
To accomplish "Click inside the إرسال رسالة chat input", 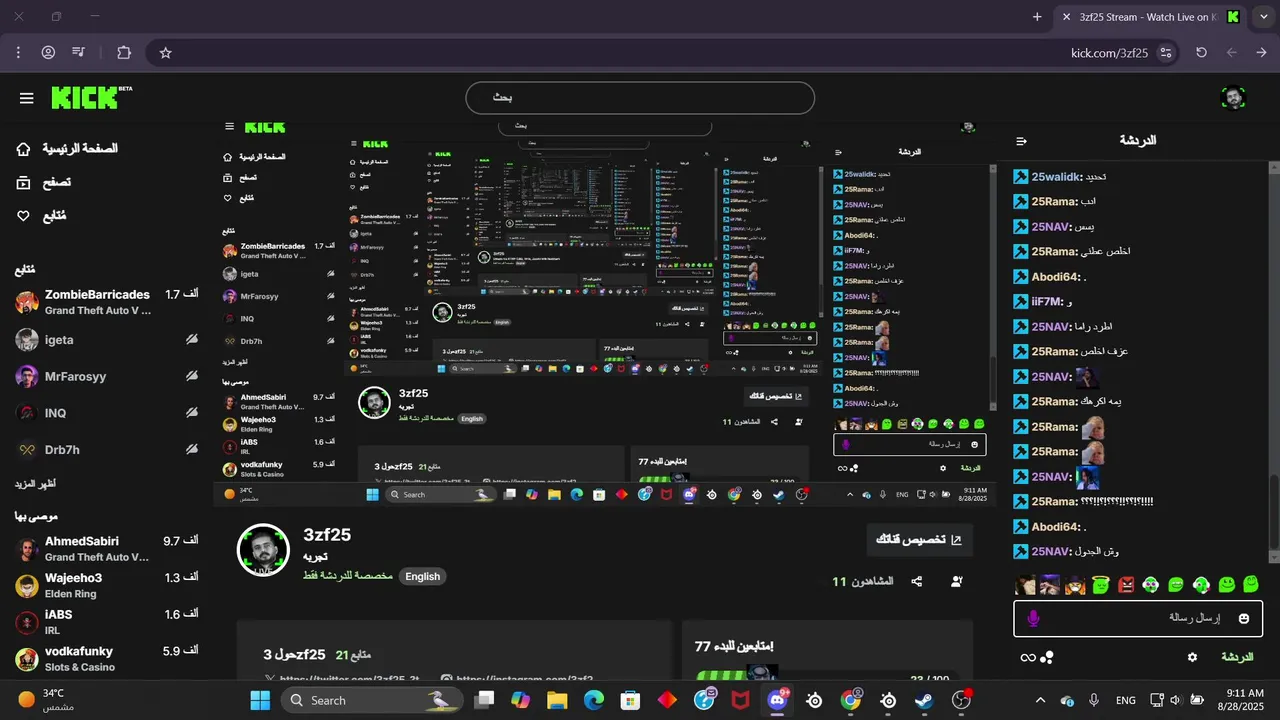I will click(x=1137, y=618).
